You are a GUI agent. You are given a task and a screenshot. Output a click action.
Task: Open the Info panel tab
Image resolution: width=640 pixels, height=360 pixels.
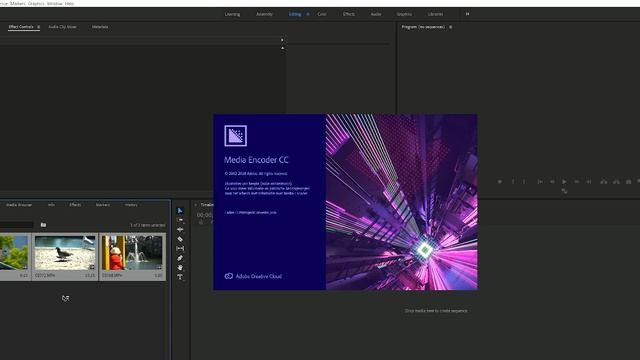tap(51, 205)
